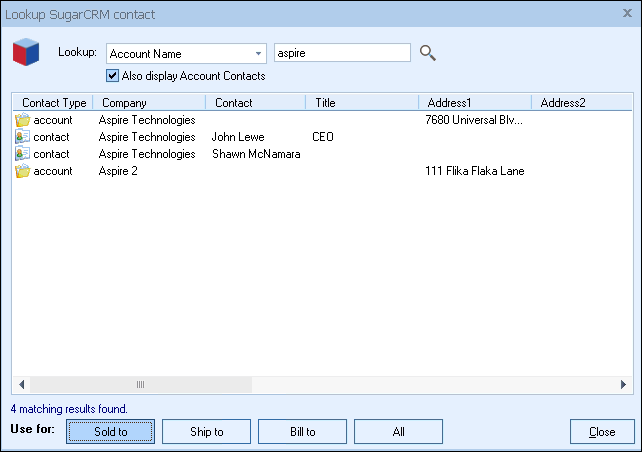Click the Aspire 2 account folder icon

[23, 171]
